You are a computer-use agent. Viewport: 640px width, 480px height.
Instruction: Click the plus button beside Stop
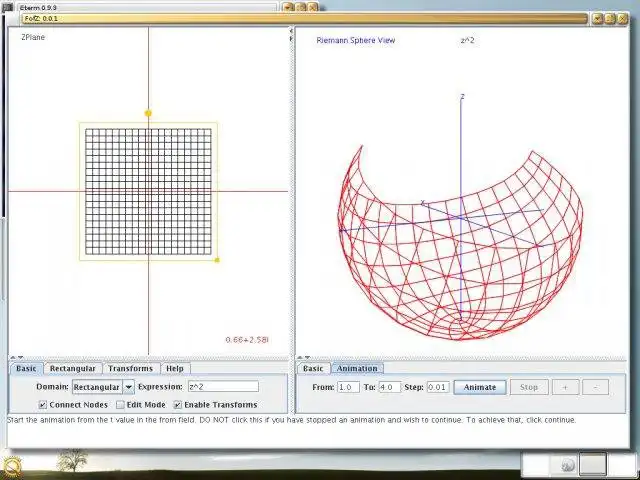click(x=565, y=387)
